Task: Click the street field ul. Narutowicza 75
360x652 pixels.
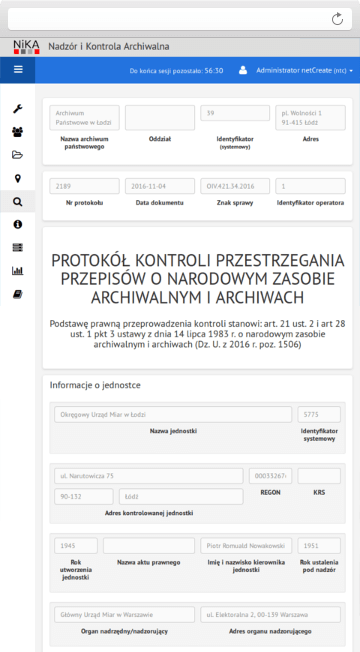Action: (149, 476)
